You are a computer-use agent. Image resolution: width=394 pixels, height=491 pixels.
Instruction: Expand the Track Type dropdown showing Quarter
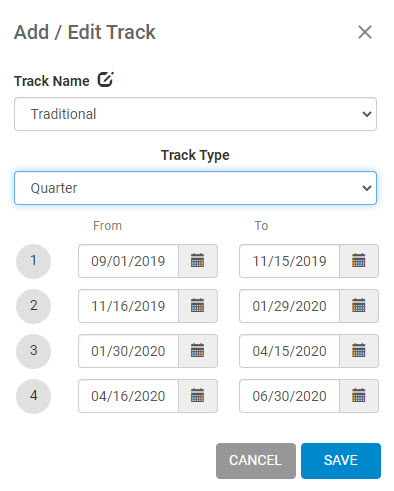coord(195,188)
